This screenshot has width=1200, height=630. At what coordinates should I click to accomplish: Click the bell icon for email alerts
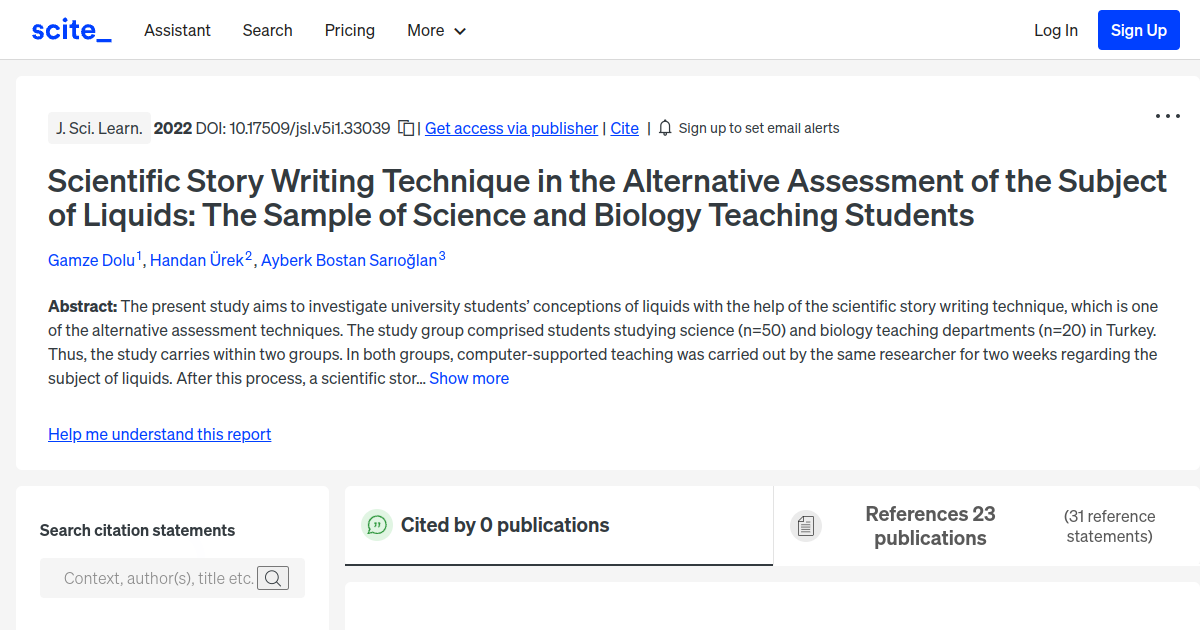(663, 128)
